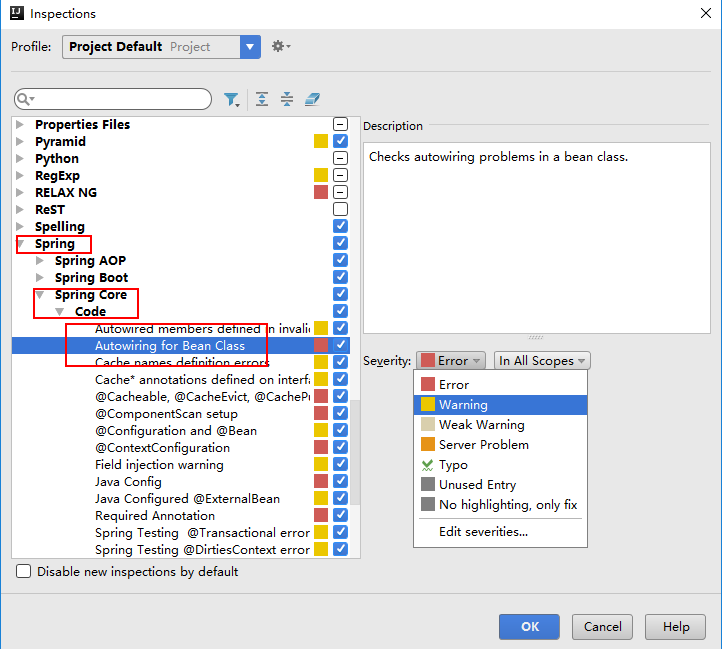This screenshot has width=722, height=649.
Task: Expand the Spring Boot node
Action: pos(40,278)
